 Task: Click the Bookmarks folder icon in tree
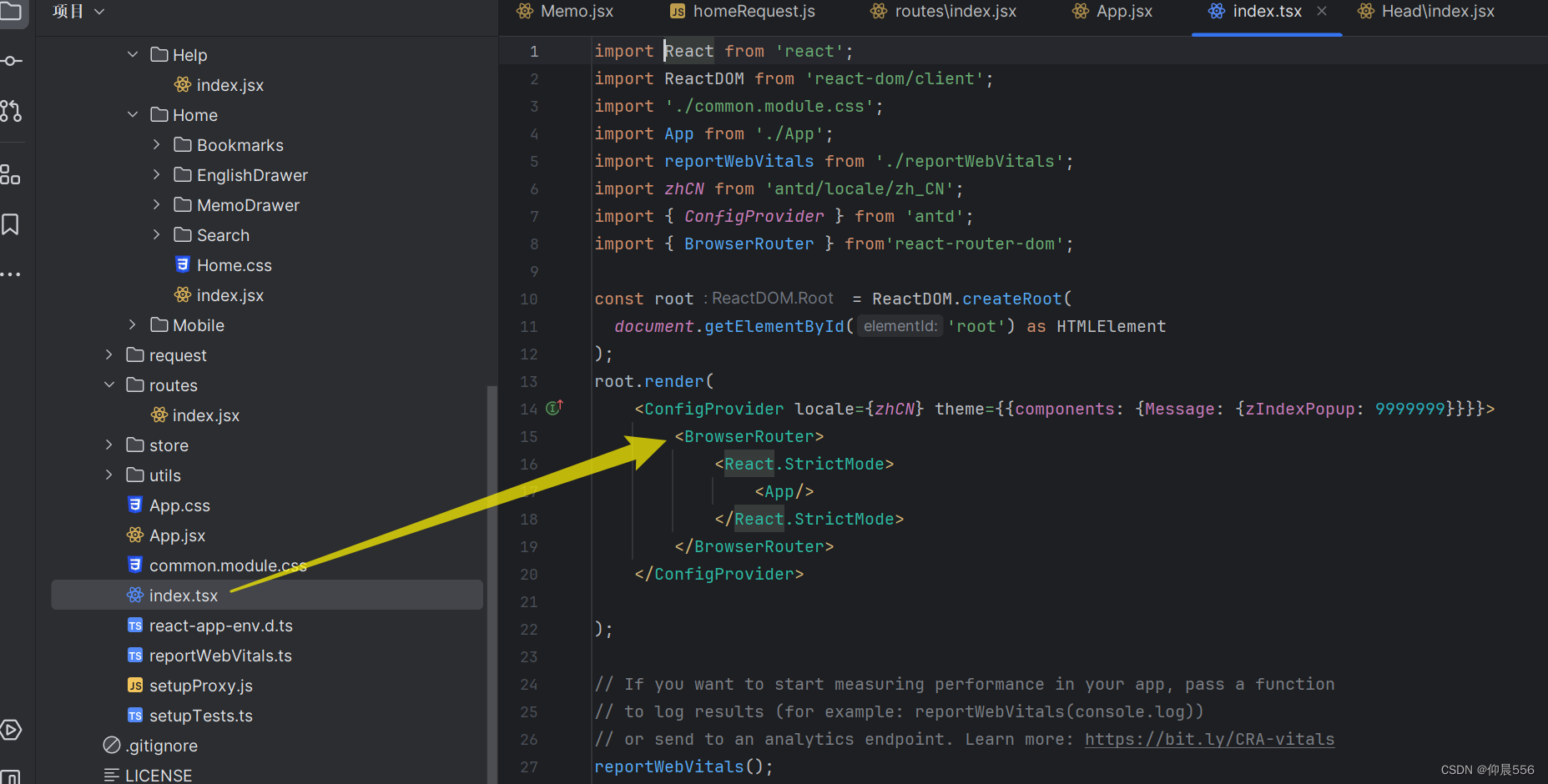[183, 144]
